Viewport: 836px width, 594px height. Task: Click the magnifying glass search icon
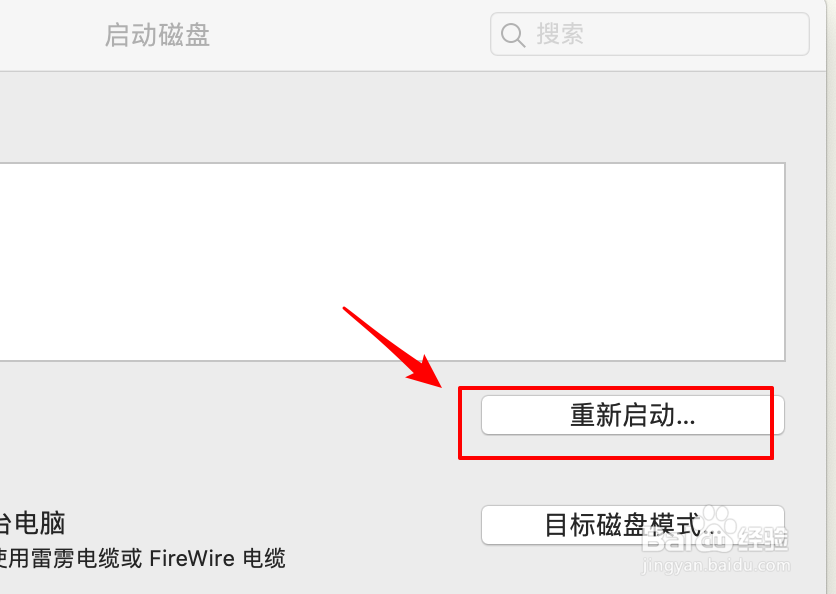513,35
